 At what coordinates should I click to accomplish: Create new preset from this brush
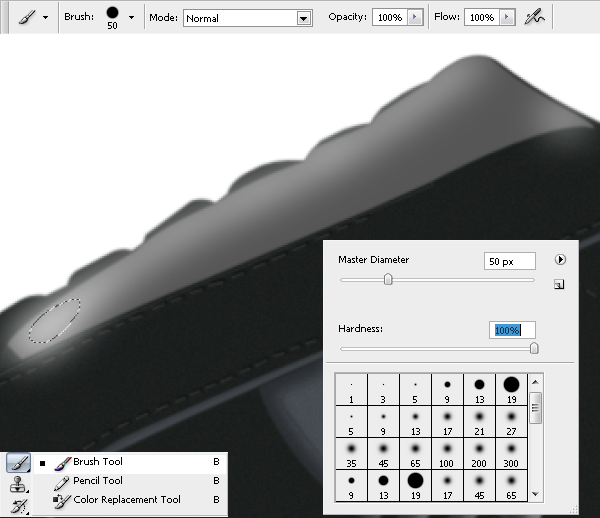pos(559,284)
